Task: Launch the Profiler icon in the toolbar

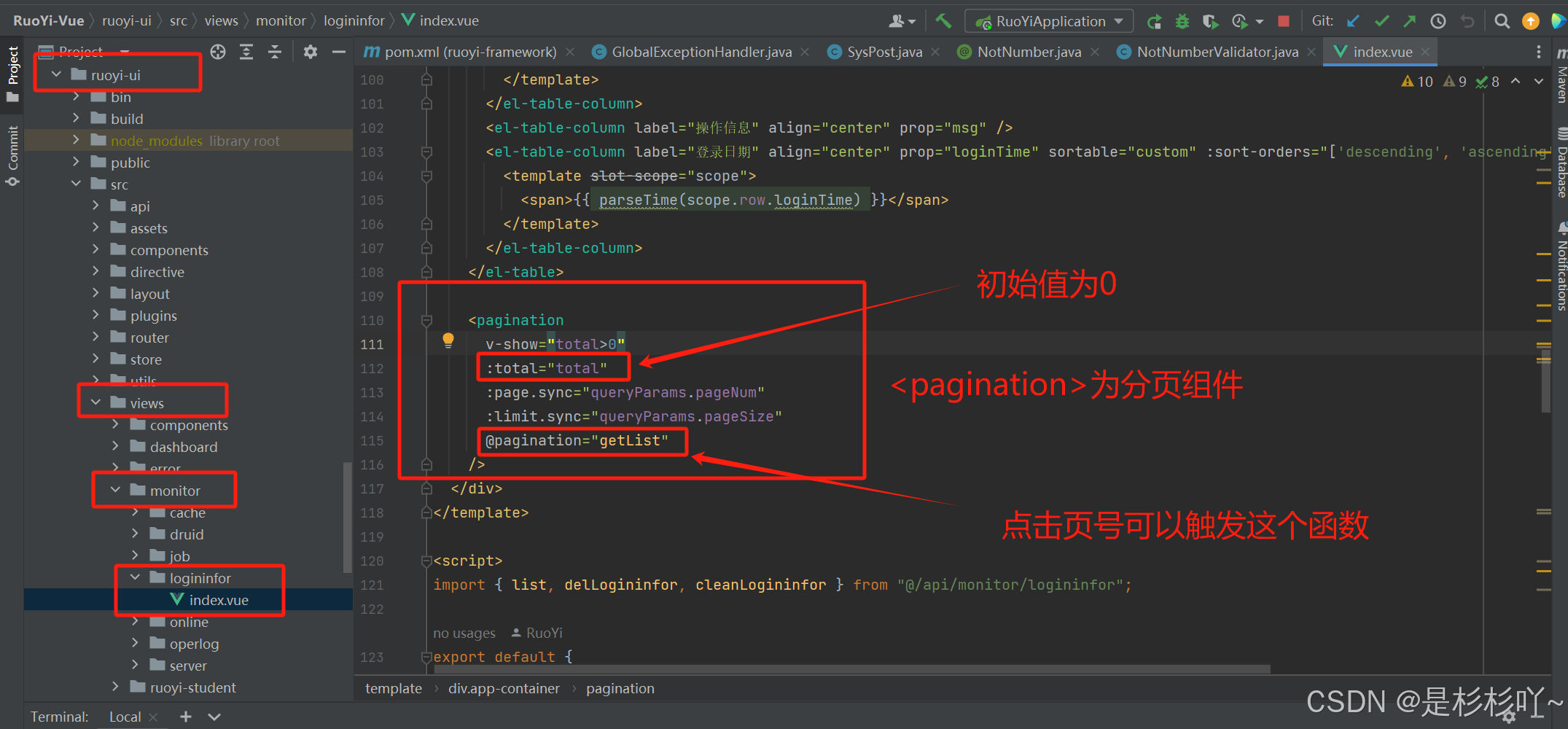Action: pyautogui.click(x=1239, y=20)
